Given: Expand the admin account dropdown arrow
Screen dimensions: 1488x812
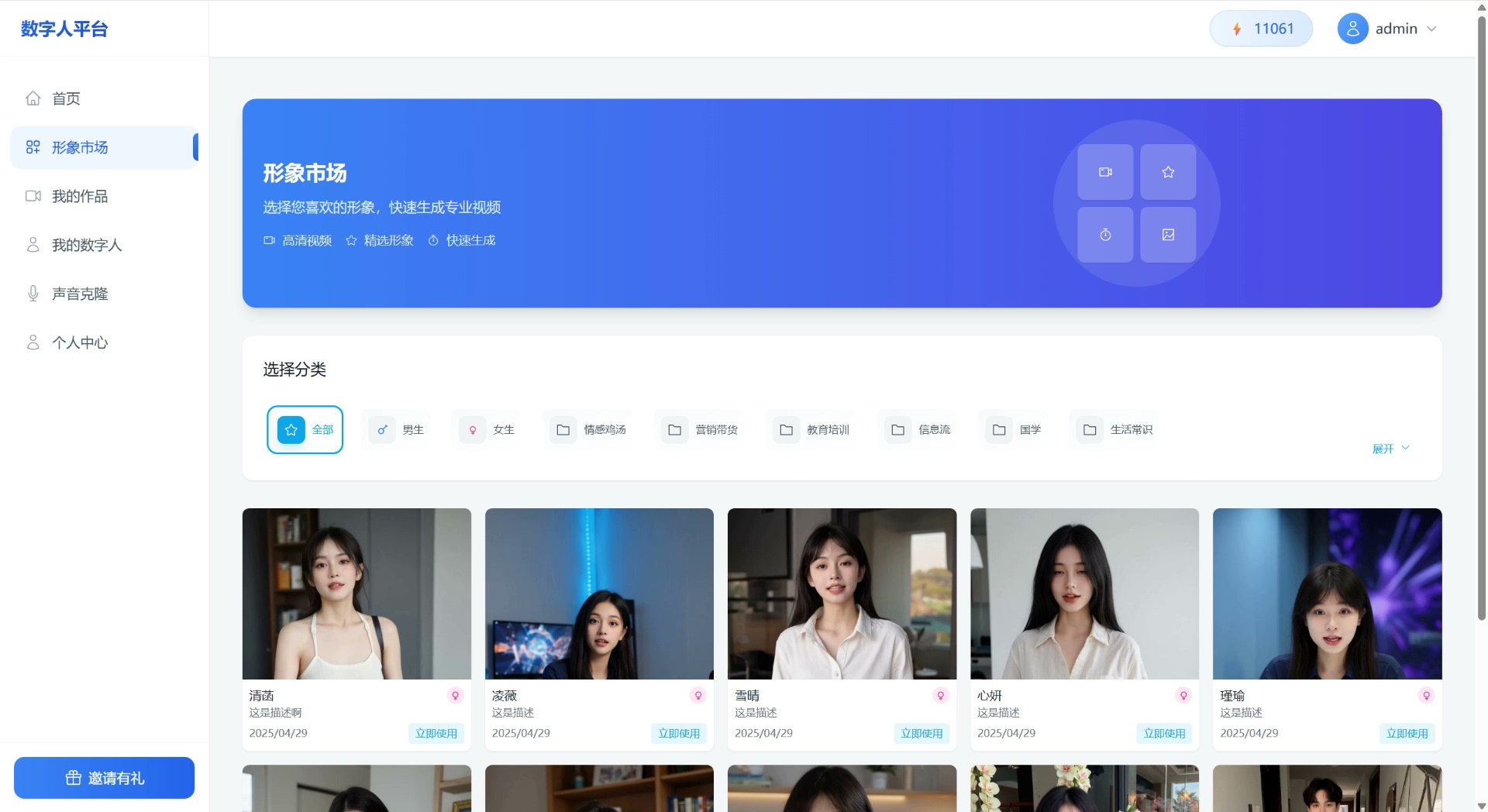Looking at the screenshot, I should pyautogui.click(x=1431, y=29).
